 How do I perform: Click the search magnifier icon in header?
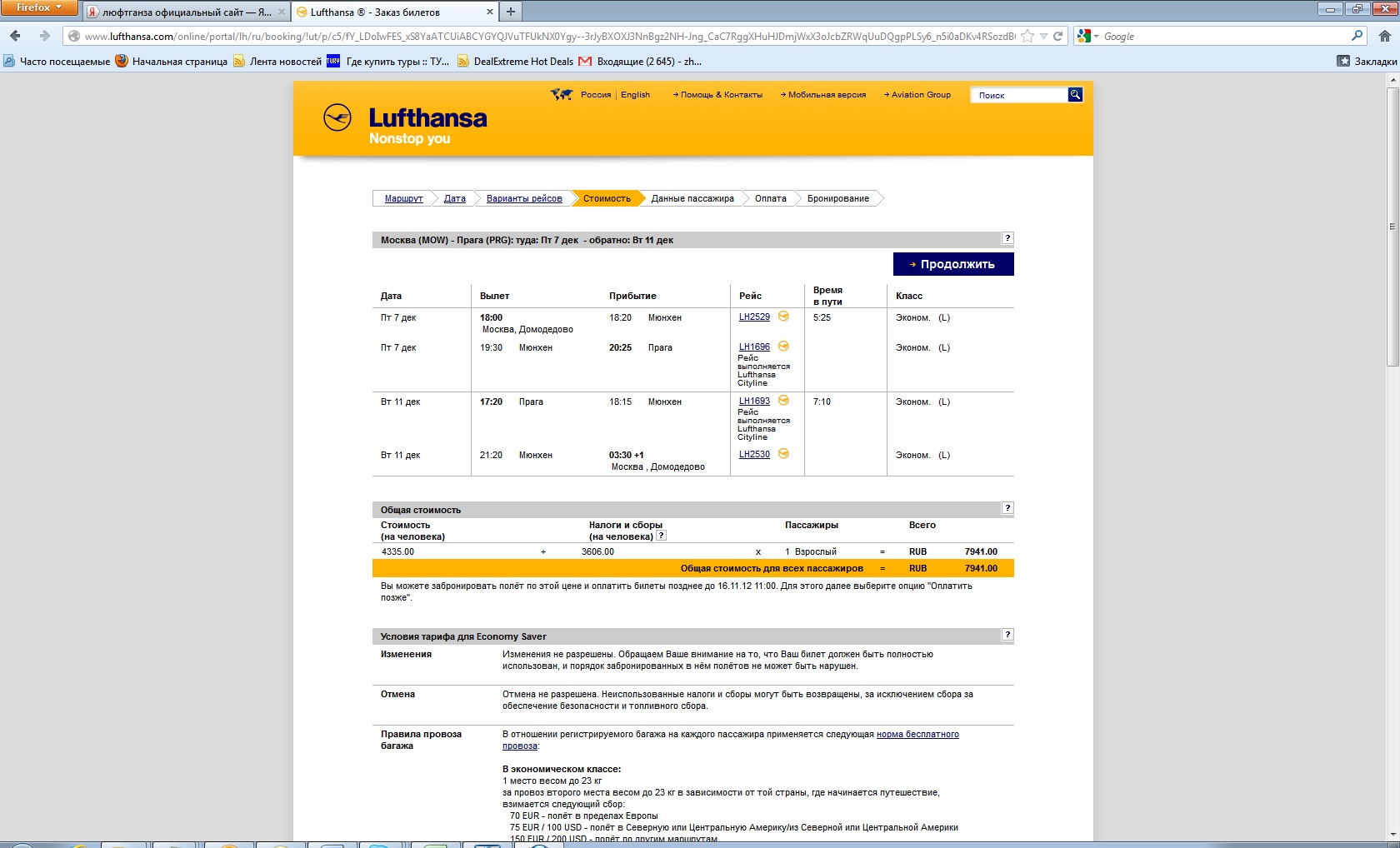(x=1075, y=95)
